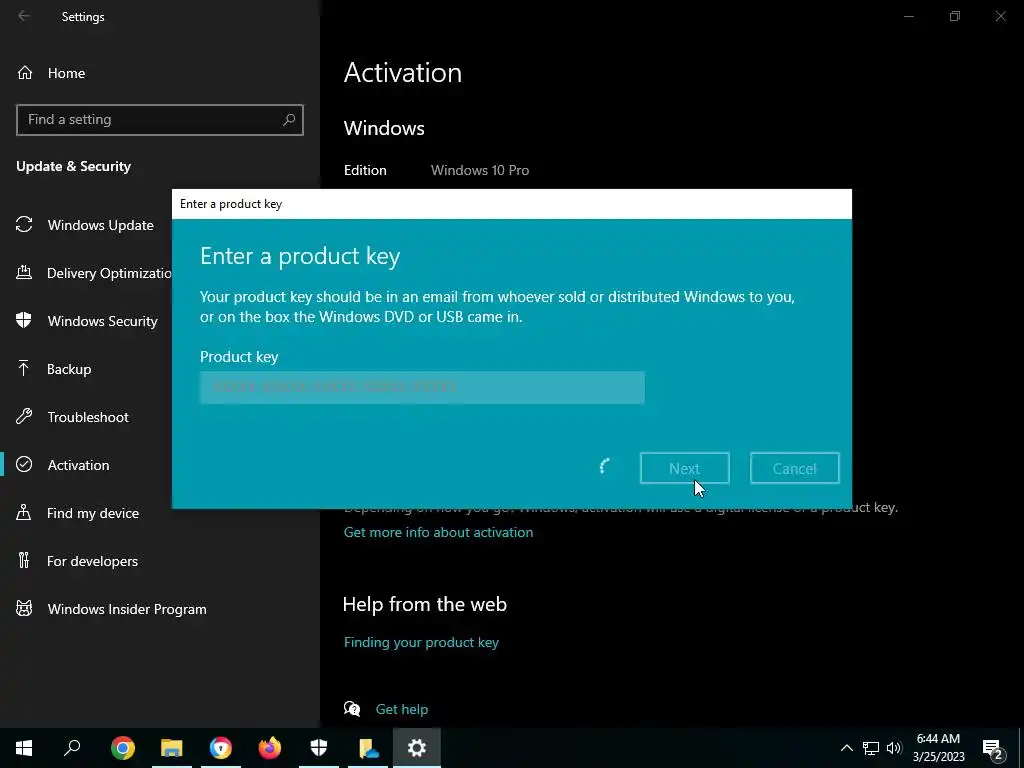The height and width of the screenshot is (768, 1024).
Task: Open network status tray icon
Action: [x=871, y=748]
